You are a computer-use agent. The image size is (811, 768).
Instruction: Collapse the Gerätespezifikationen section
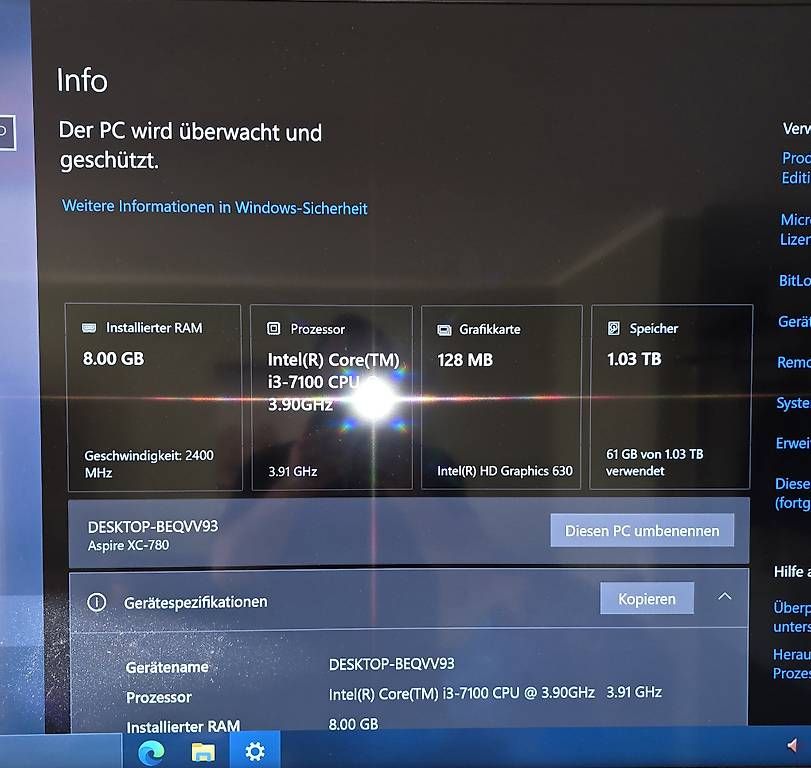pyautogui.click(x=725, y=596)
